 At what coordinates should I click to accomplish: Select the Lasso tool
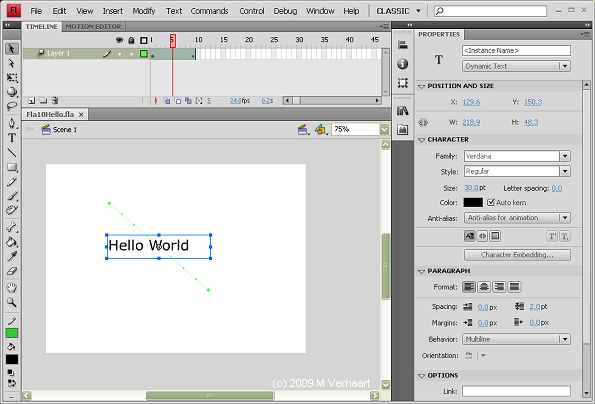click(x=12, y=107)
